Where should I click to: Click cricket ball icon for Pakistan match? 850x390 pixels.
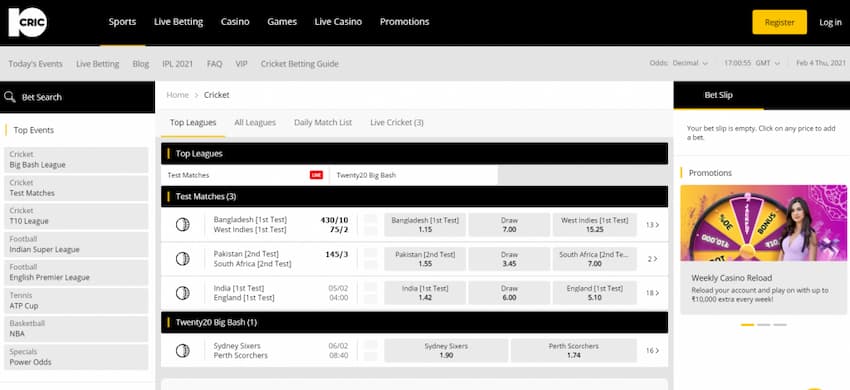pos(183,259)
